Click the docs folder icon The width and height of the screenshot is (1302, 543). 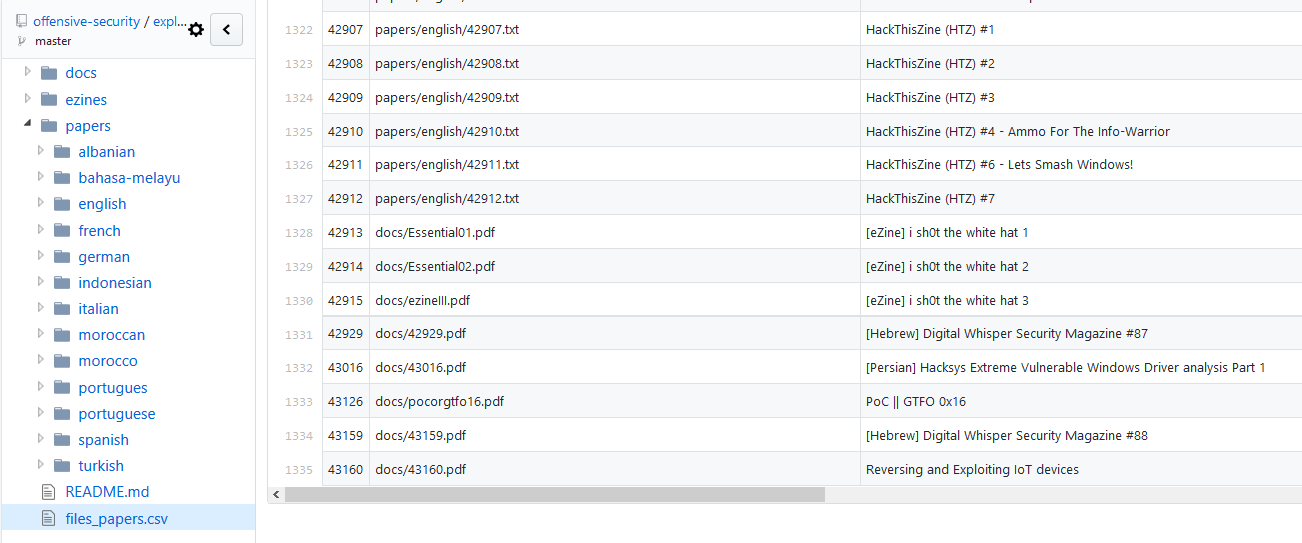[x=49, y=72]
